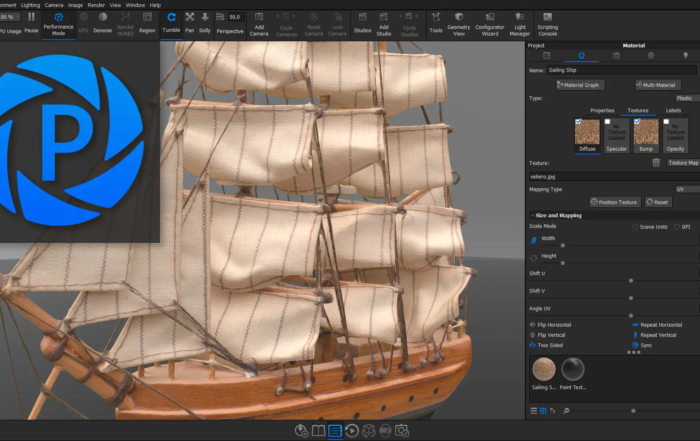Open the Lighting tab icon in Project panel
700x441 pixels.
[686, 56]
